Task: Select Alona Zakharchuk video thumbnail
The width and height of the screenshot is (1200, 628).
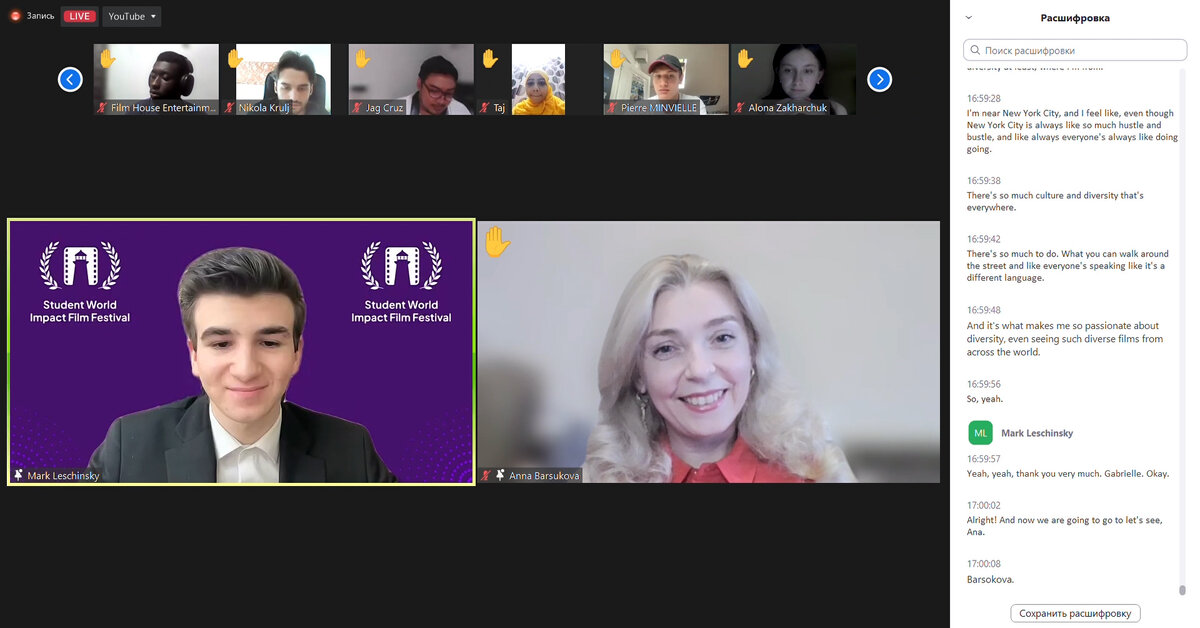Action: click(793, 79)
